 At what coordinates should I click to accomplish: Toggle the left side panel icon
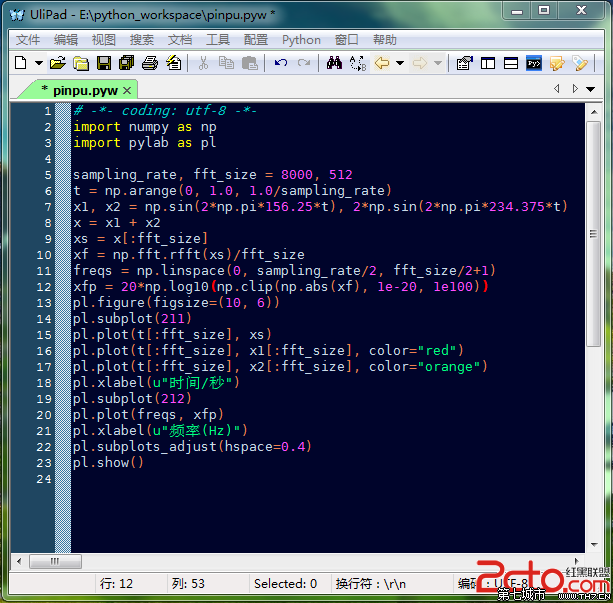[x=488, y=63]
